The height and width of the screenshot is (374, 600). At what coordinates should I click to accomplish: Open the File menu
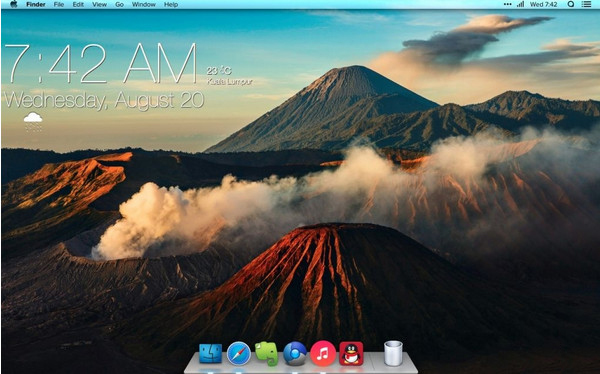click(x=59, y=5)
